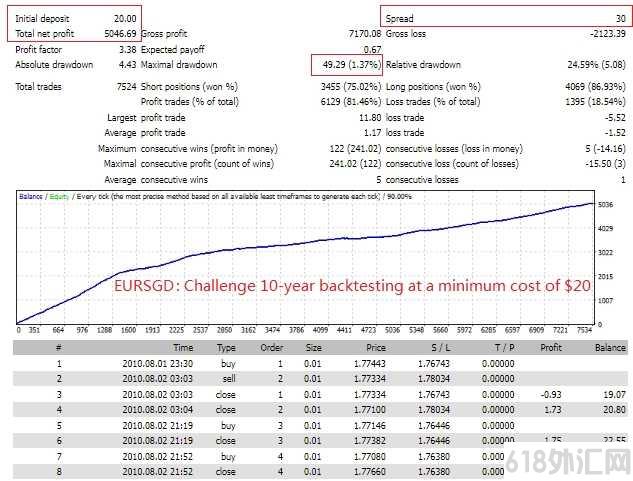Click Largest profit trade value 11.80
This screenshot has width=633, height=481.
[370, 118]
